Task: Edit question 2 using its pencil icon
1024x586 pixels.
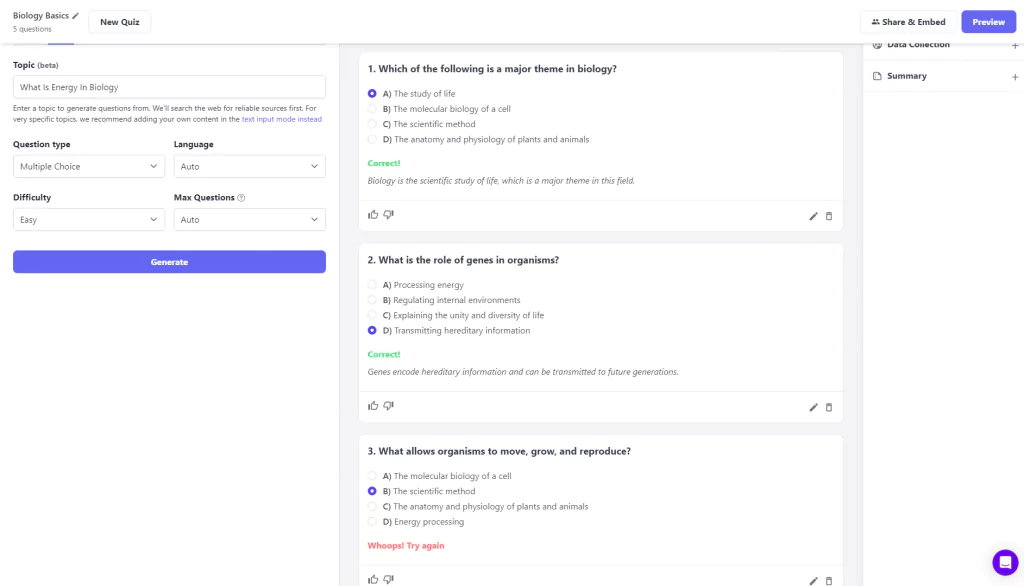Action: (813, 408)
